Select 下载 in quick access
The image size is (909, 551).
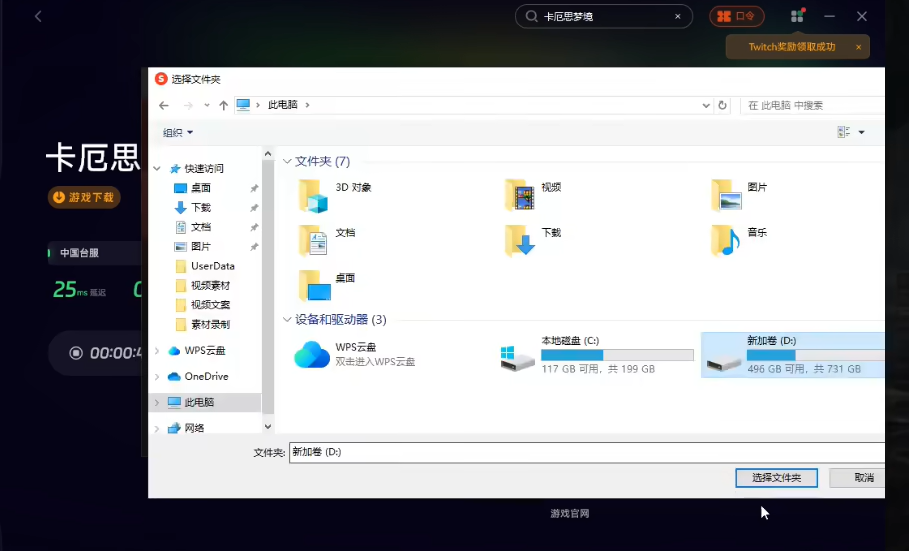pyautogui.click(x=200, y=208)
